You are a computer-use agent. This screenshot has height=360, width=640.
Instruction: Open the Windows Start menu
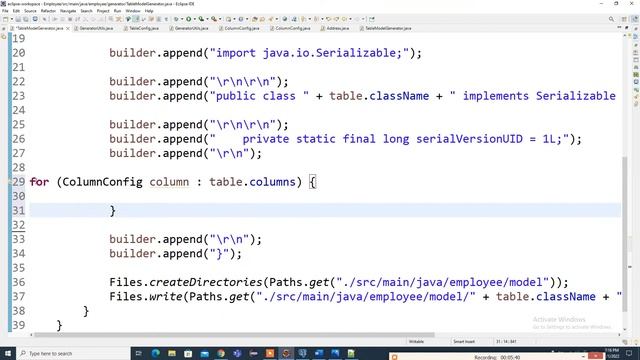click(x=8, y=353)
